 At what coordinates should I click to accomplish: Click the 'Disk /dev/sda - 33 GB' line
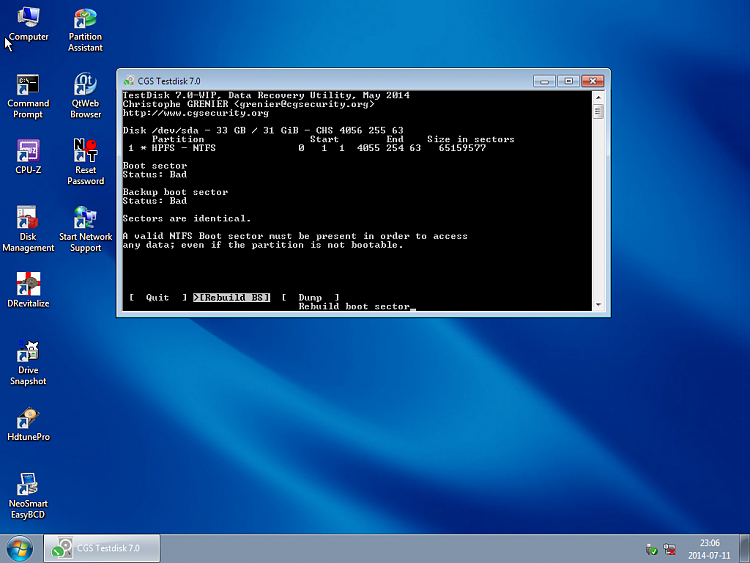(263, 130)
